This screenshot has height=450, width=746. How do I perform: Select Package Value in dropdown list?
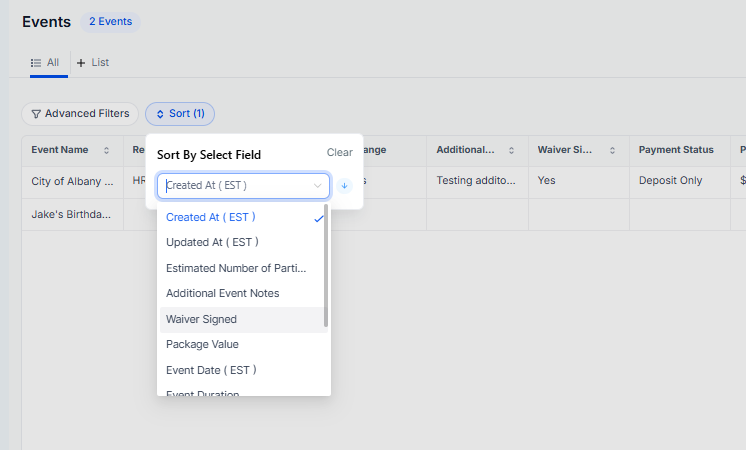[x=202, y=344]
